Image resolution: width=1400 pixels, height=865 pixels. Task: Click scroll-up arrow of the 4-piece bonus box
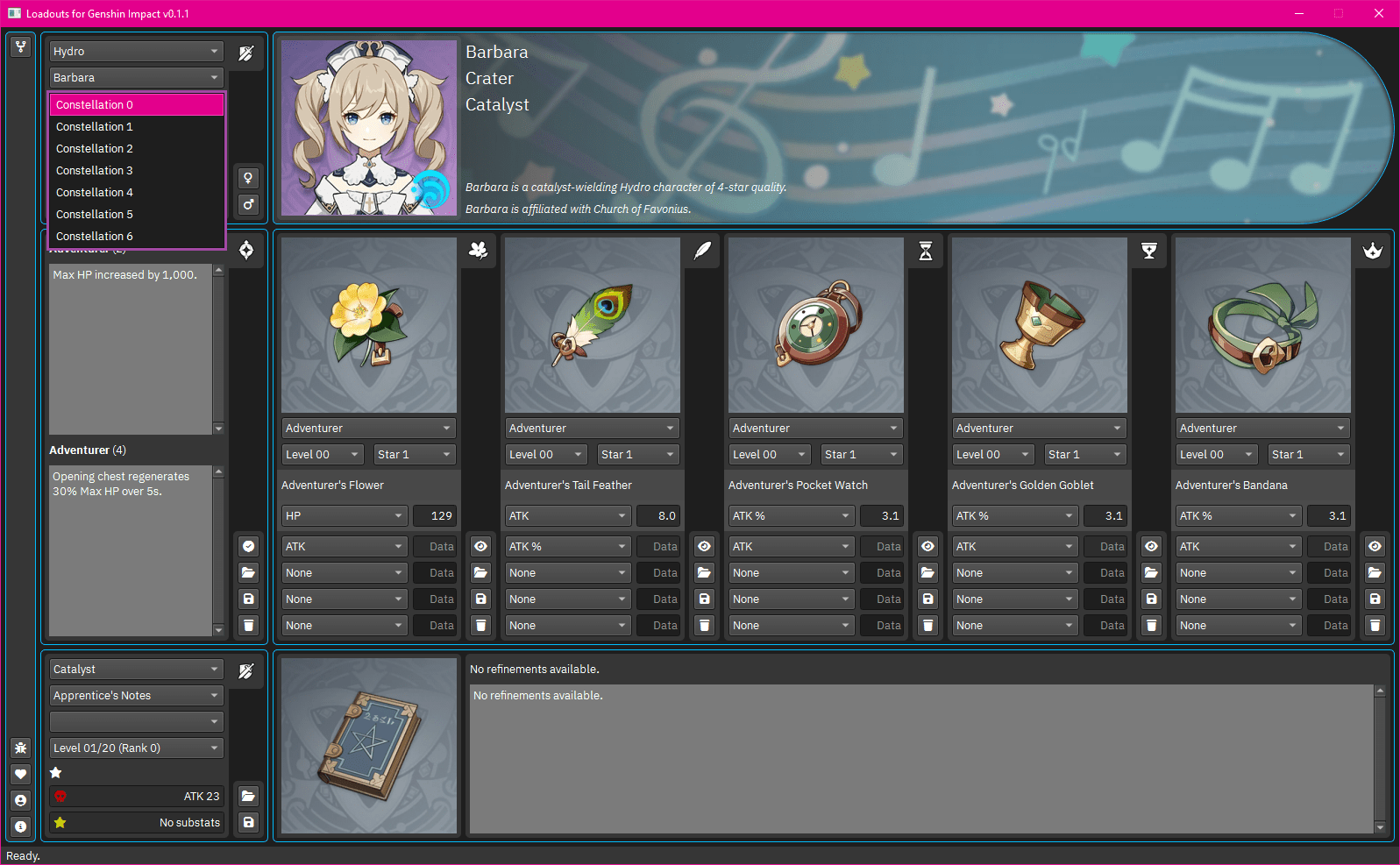tap(218, 472)
